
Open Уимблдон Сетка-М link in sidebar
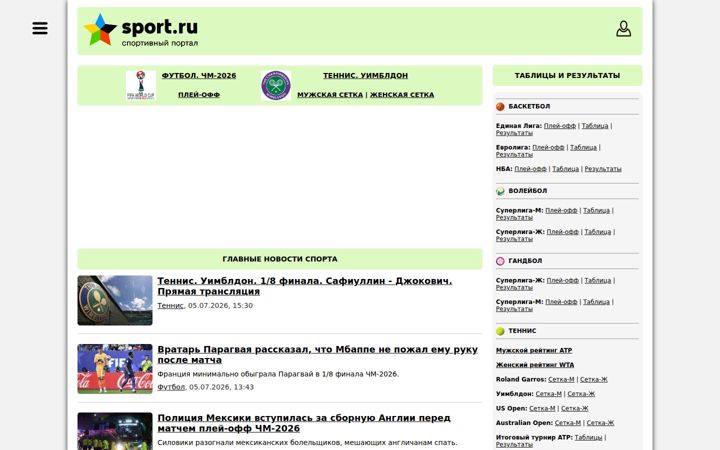pos(548,394)
